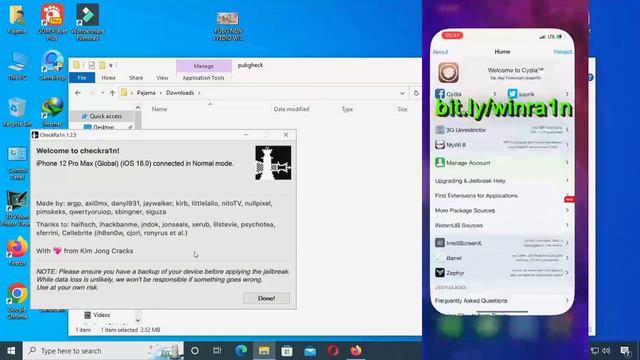Sort files by Type column
This screenshot has height=360, width=640.
(x=347, y=109)
